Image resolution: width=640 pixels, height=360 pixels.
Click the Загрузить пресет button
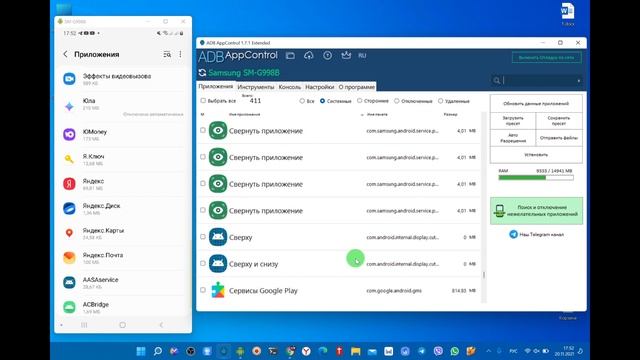click(x=513, y=121)
